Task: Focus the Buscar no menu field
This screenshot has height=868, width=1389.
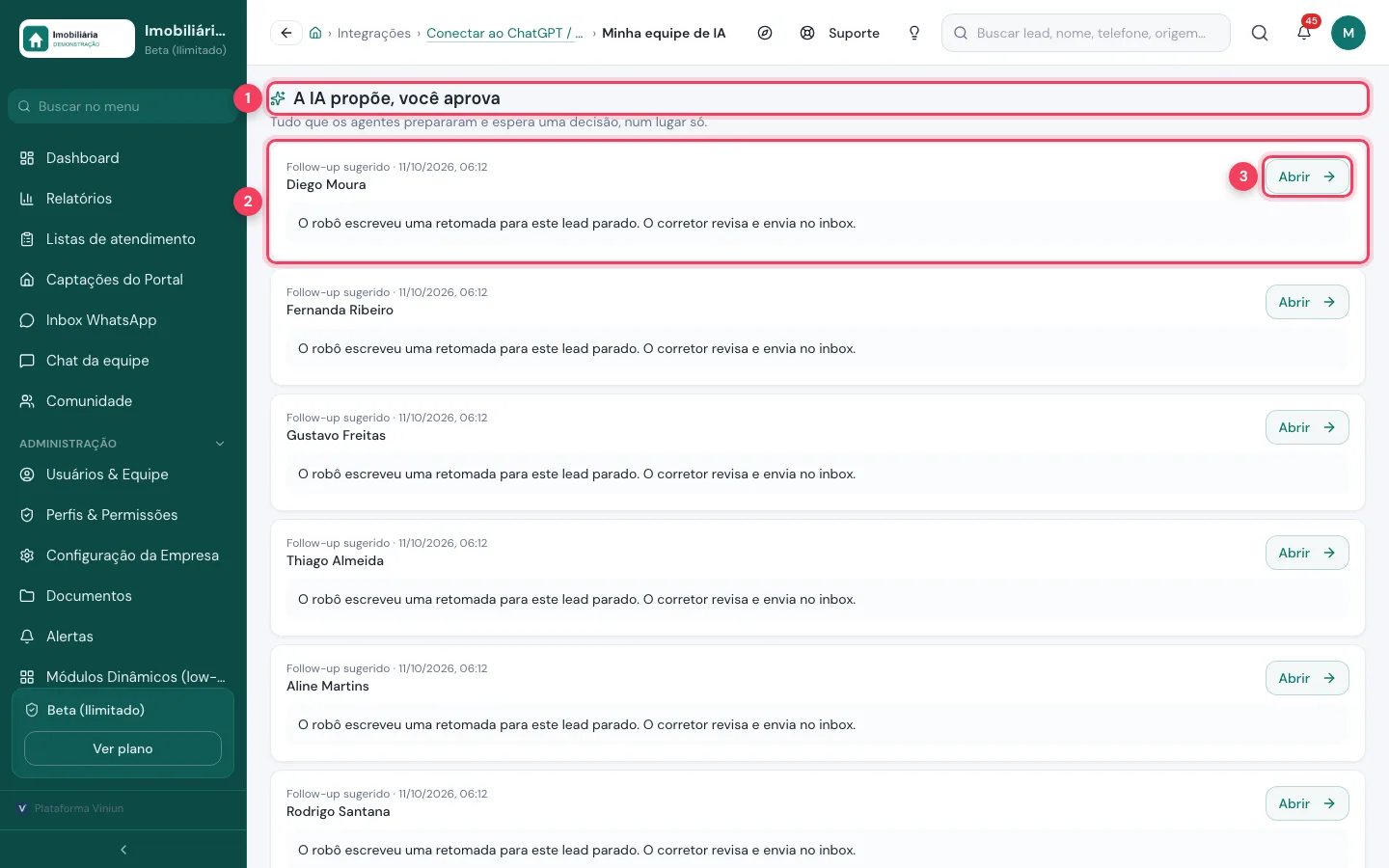Action: pos(123,106)
